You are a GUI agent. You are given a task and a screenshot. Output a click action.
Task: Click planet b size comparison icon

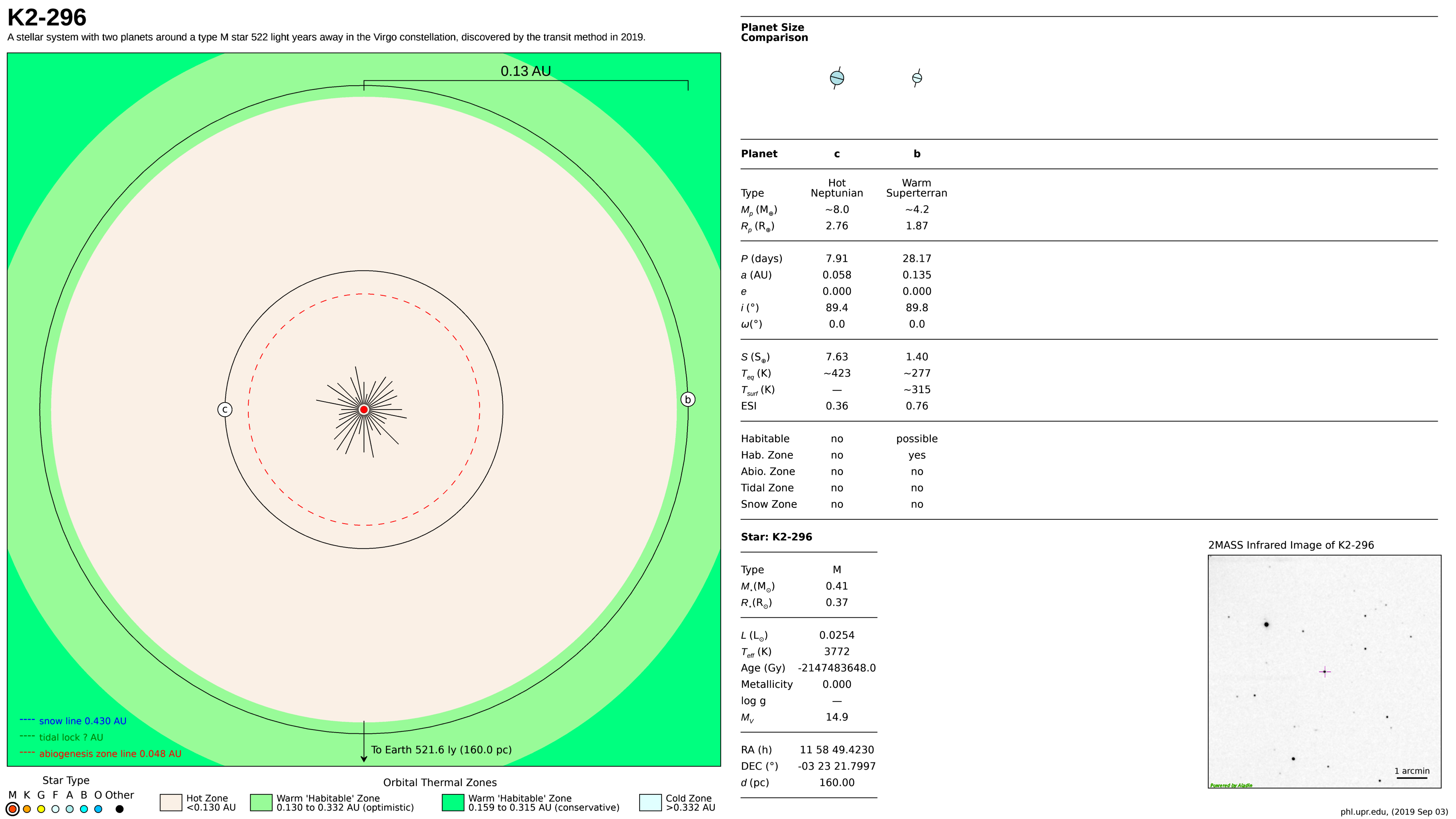[x=917, y=78]
